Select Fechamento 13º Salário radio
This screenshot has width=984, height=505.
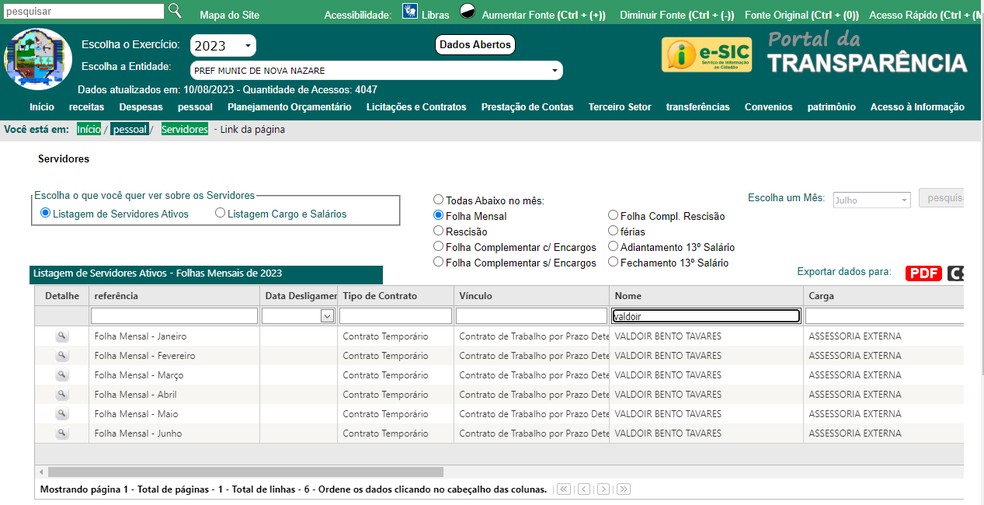613,262
